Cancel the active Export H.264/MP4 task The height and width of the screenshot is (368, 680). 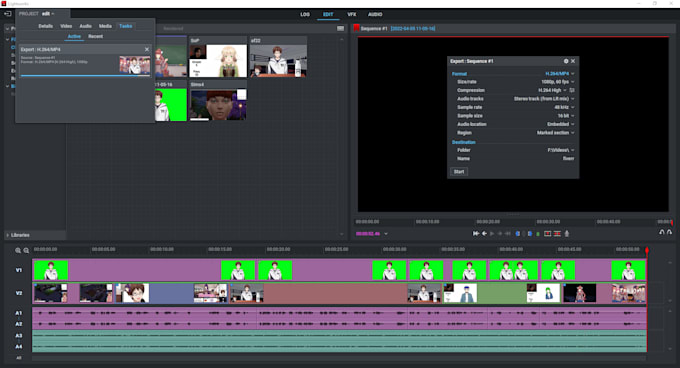[x=147, y=49]
